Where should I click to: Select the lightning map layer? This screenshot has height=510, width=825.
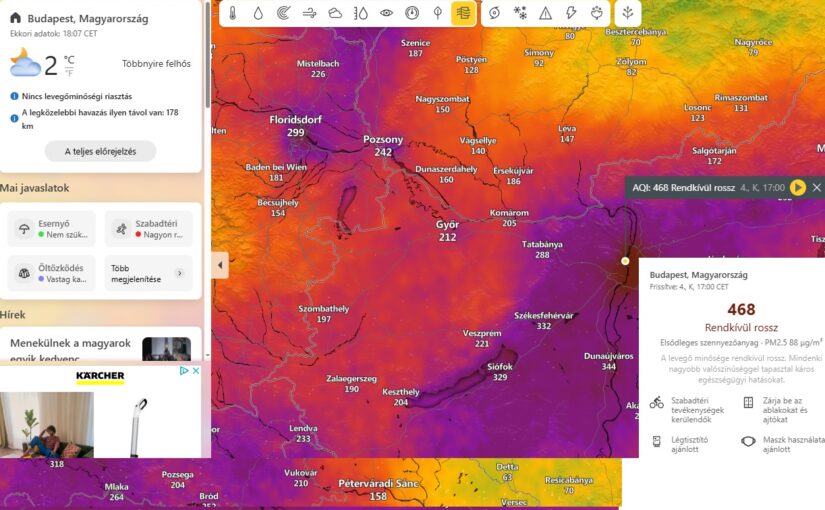(x=571, y=13)
